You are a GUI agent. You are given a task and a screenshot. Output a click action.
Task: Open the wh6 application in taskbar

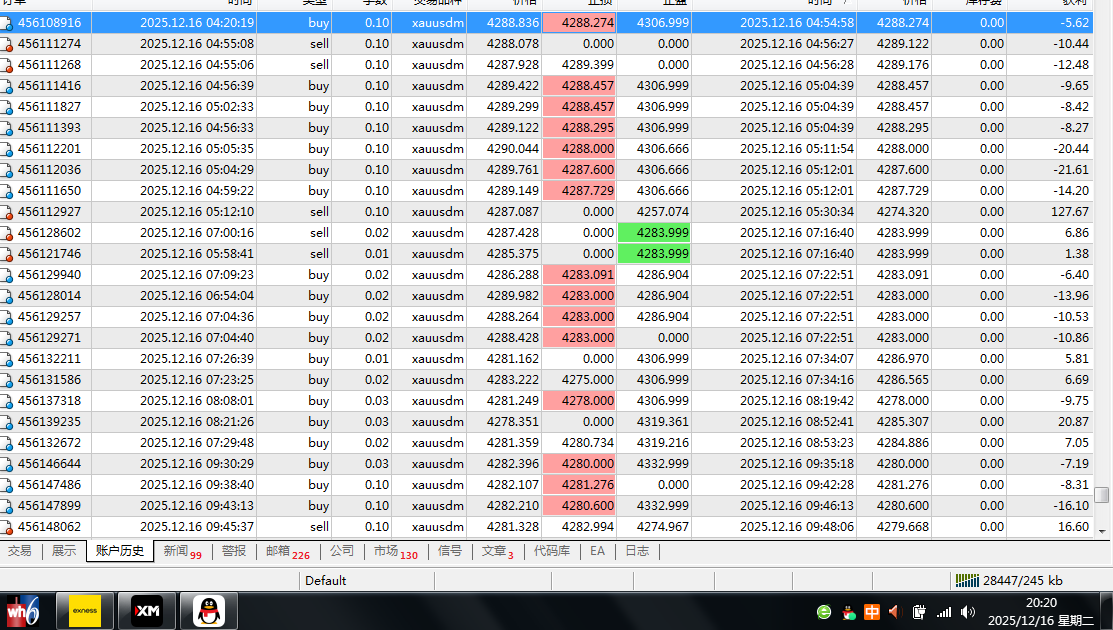coord(22,610)
